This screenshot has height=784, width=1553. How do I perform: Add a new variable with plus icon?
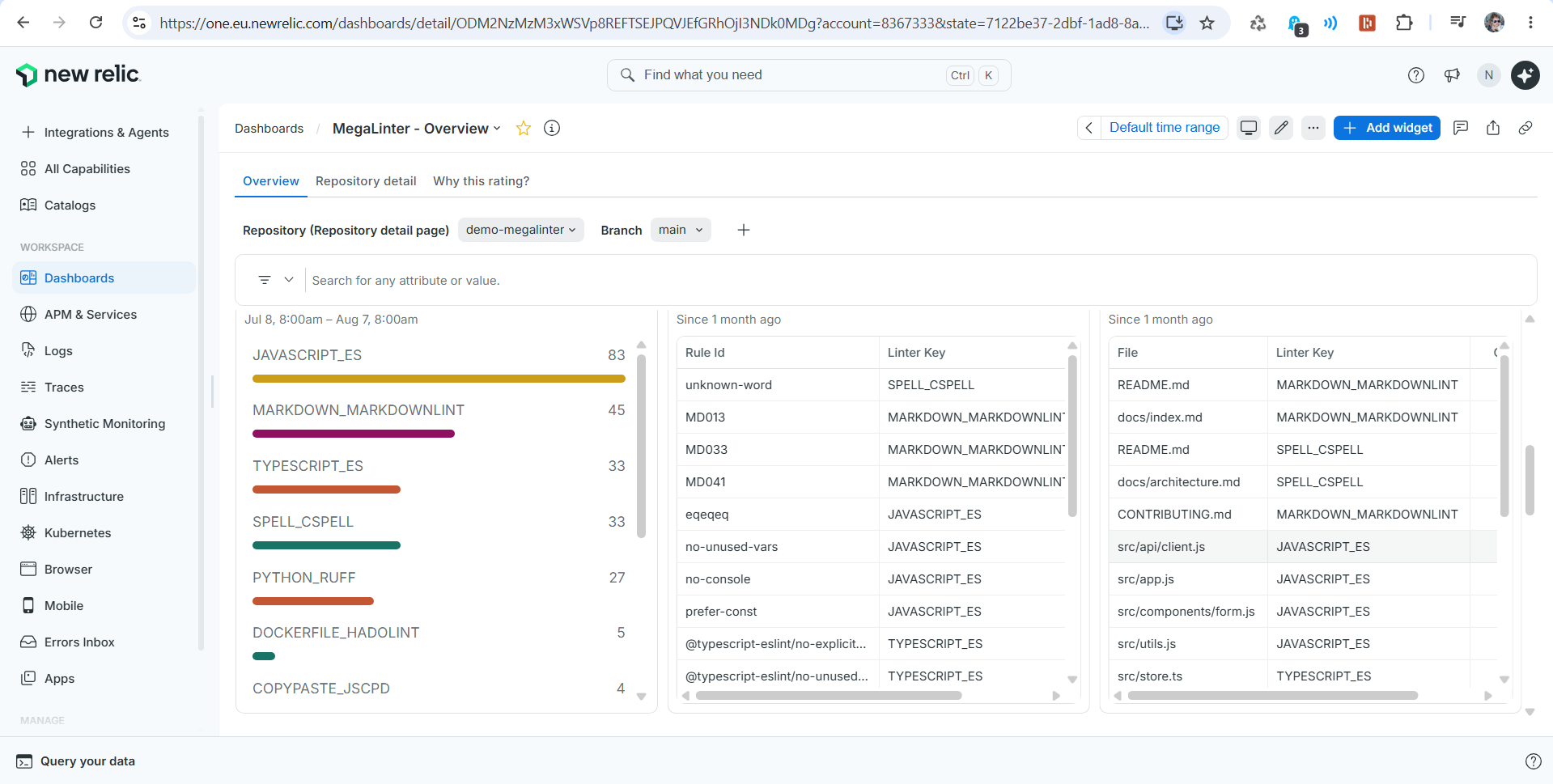pos(744,230)
